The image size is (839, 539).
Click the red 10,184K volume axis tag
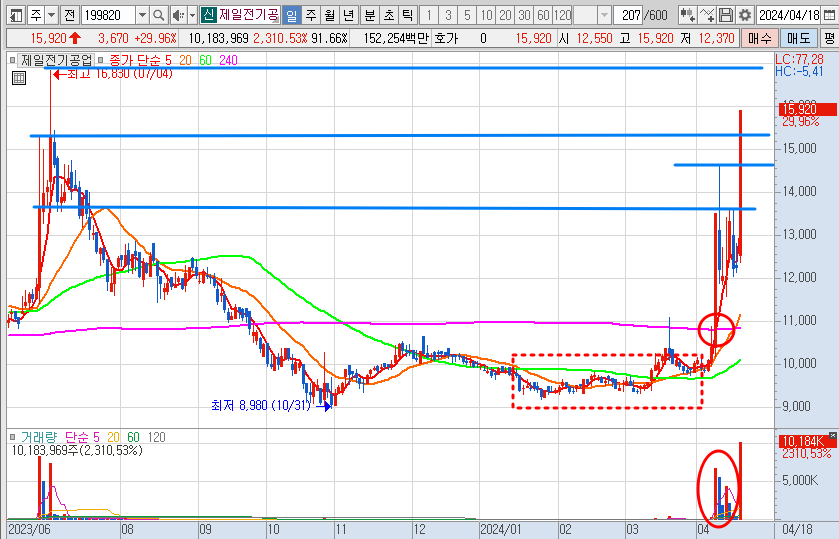pos(805,442)
